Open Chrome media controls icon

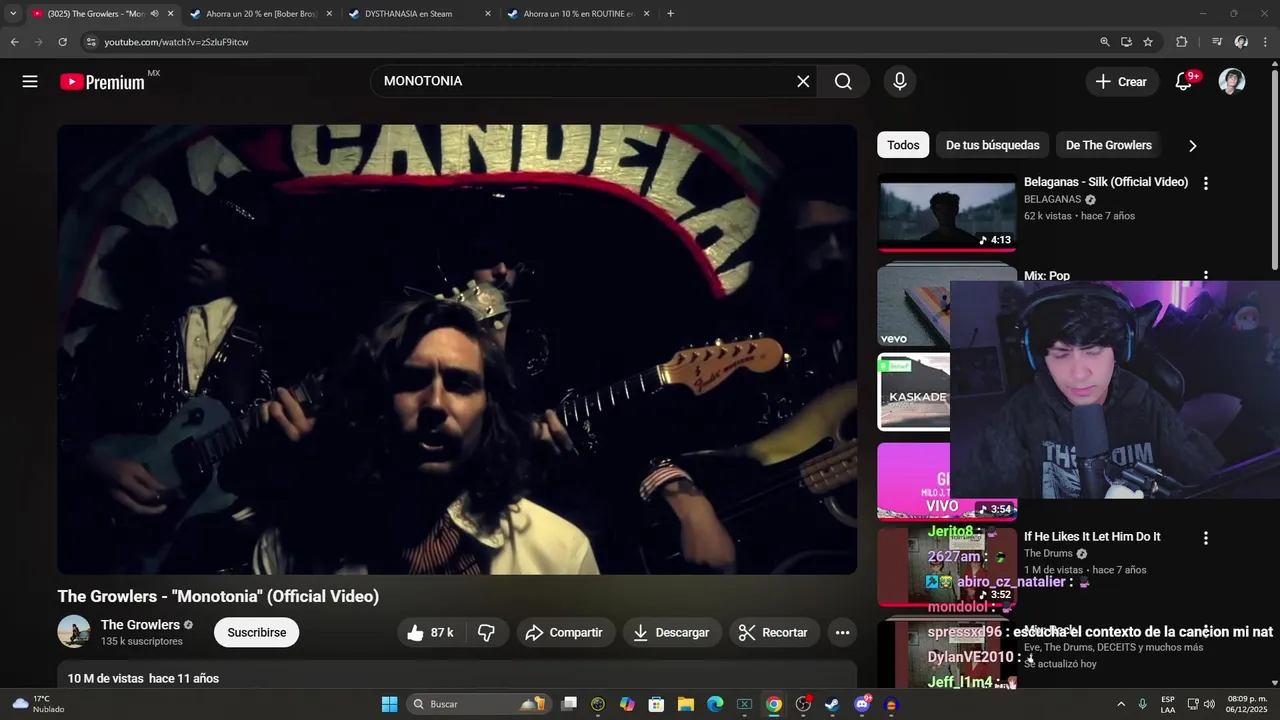point(1217,42)
